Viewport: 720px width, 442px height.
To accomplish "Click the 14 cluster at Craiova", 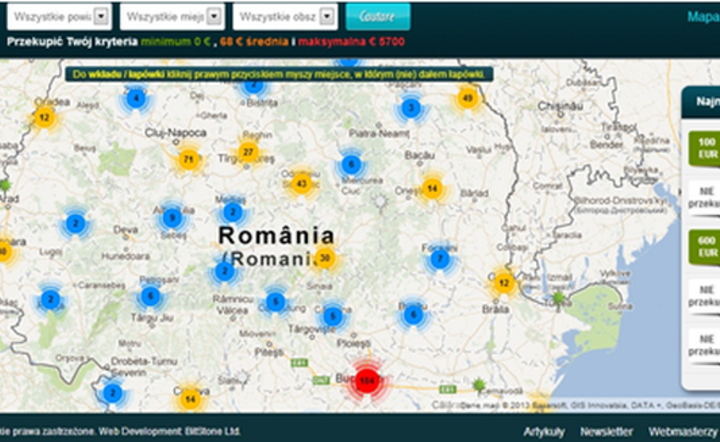I will [190, 399].
